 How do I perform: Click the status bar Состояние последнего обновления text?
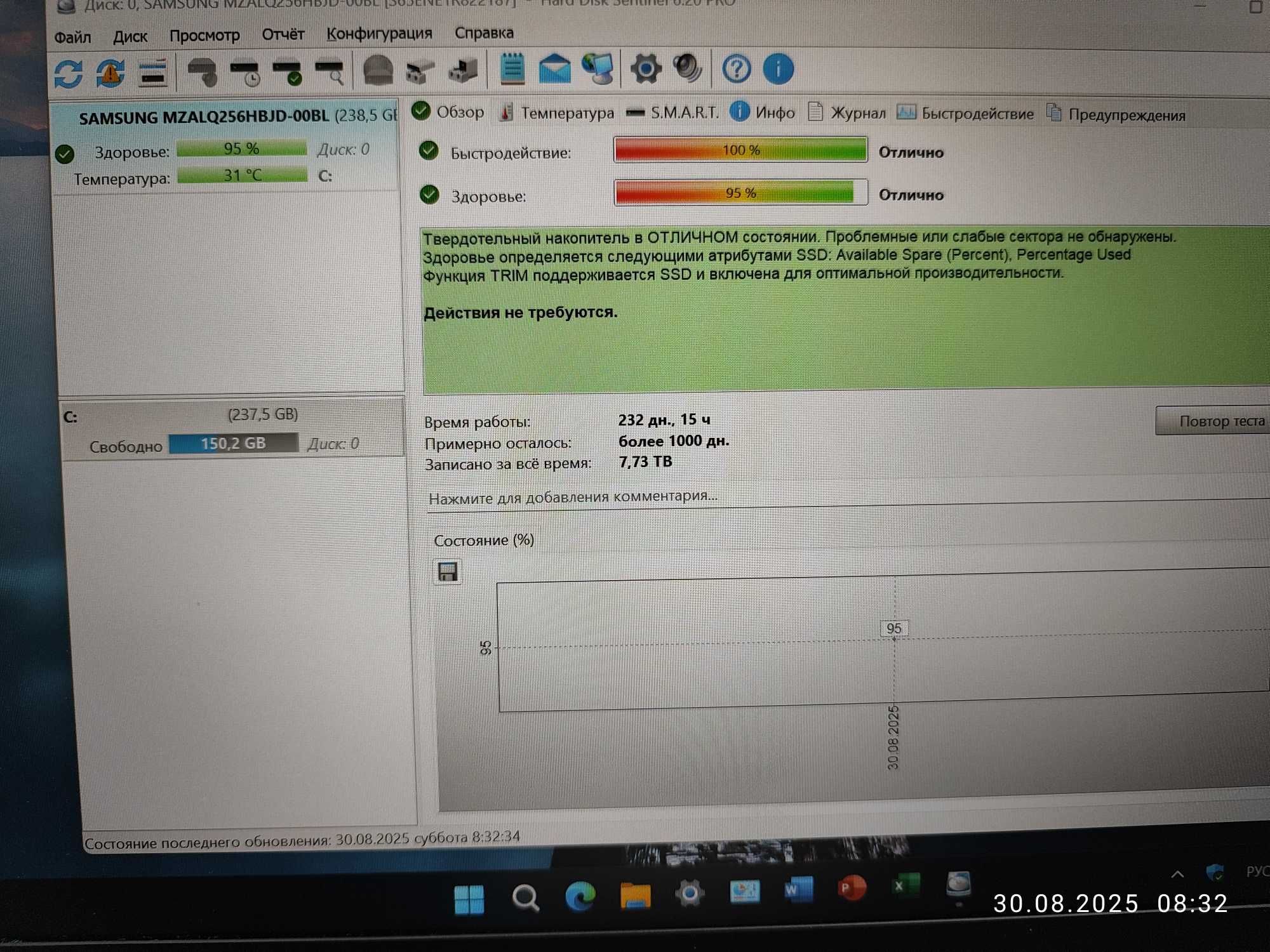(302, 839)
